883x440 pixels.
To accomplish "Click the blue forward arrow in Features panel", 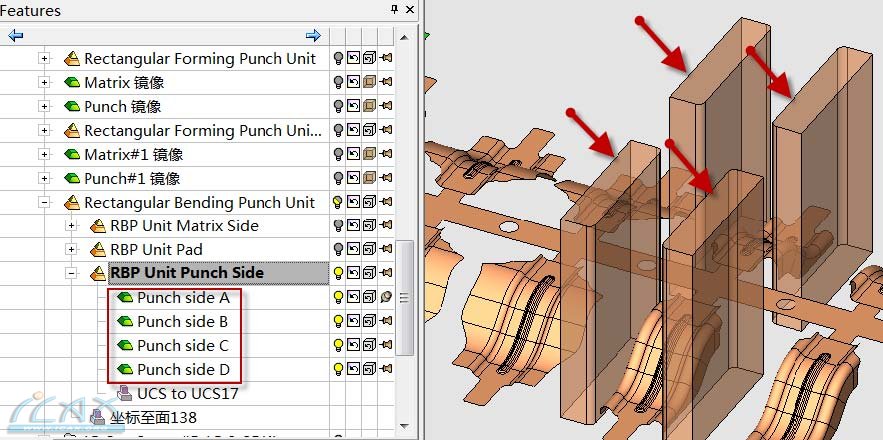I will click(x=313, y=35).
